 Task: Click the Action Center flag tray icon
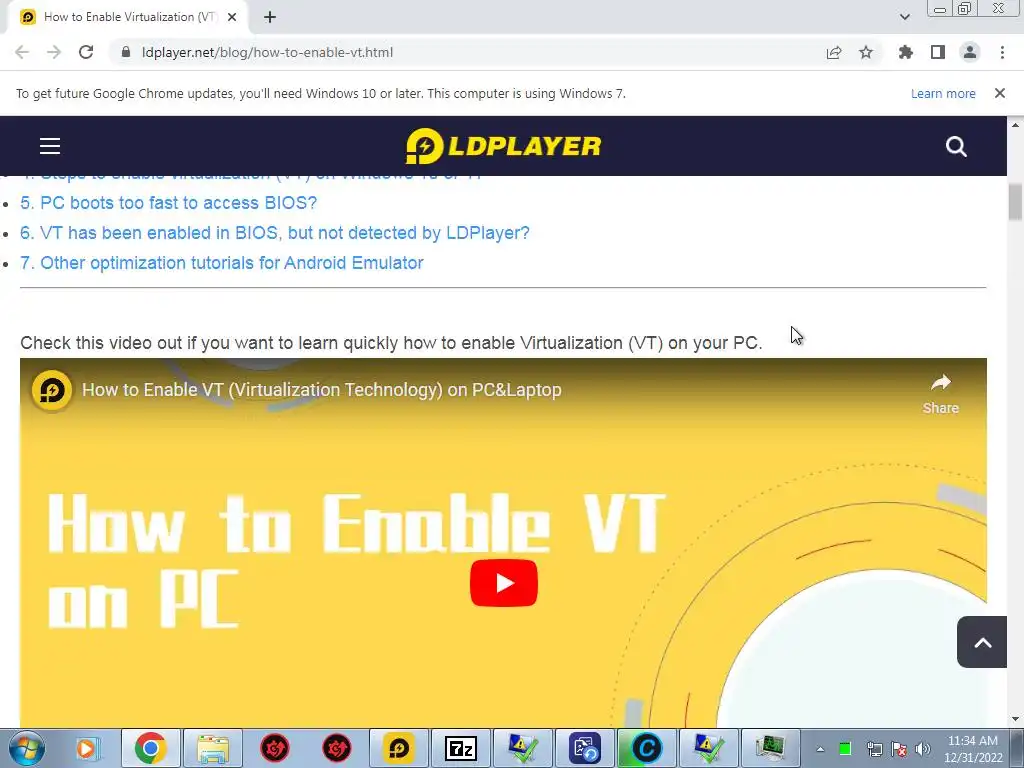click(899, 749)
